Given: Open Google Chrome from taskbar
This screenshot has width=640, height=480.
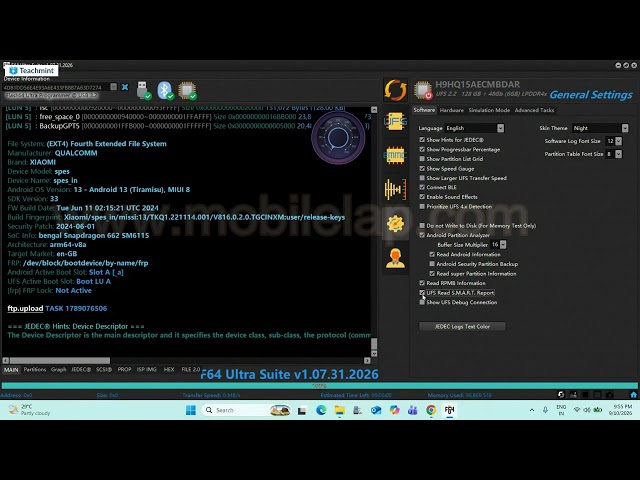Looking at the screenshot, I should (x=431, y=410).
